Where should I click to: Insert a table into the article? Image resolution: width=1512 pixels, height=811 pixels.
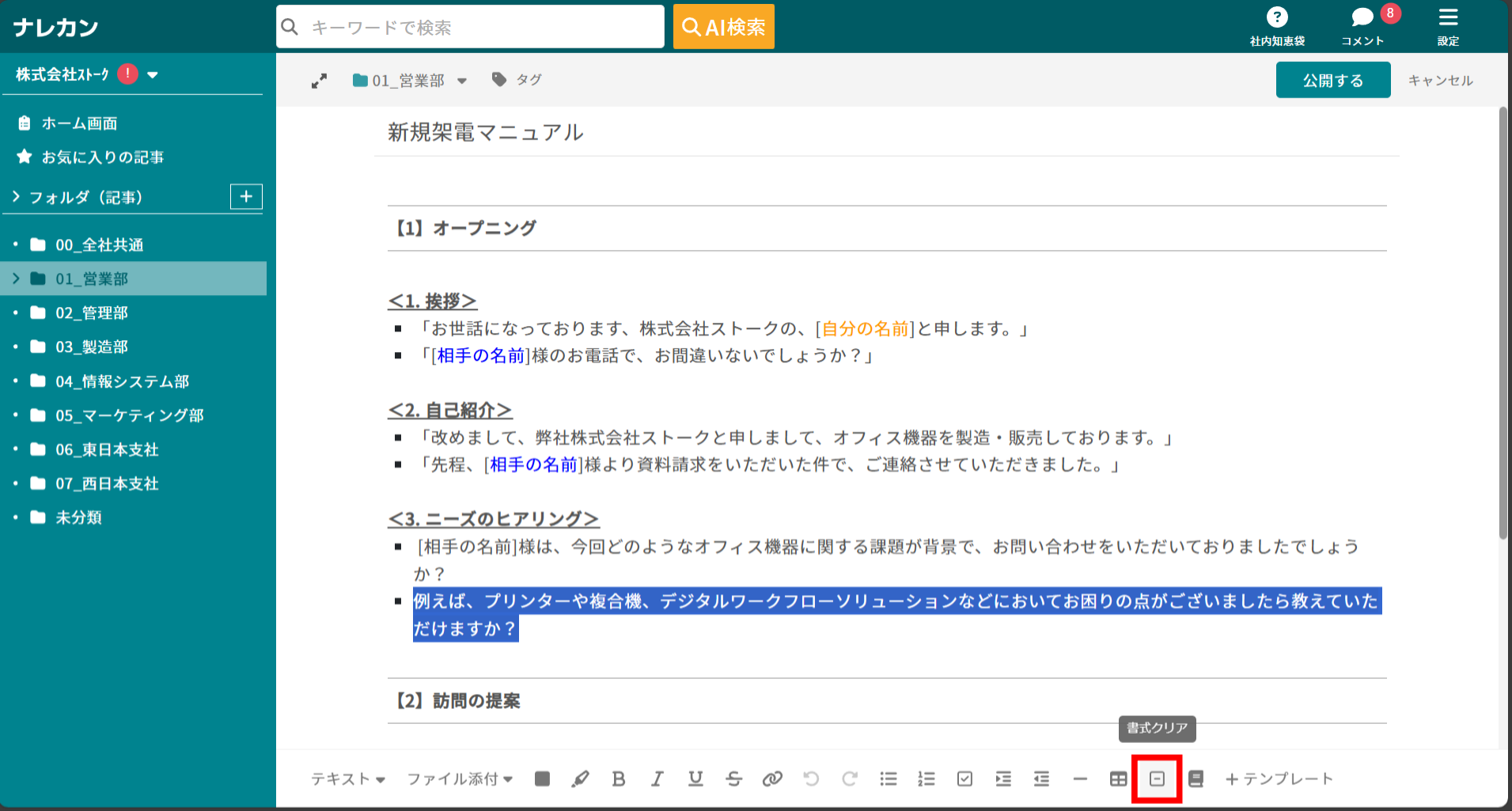click(x=1117, y=779)
